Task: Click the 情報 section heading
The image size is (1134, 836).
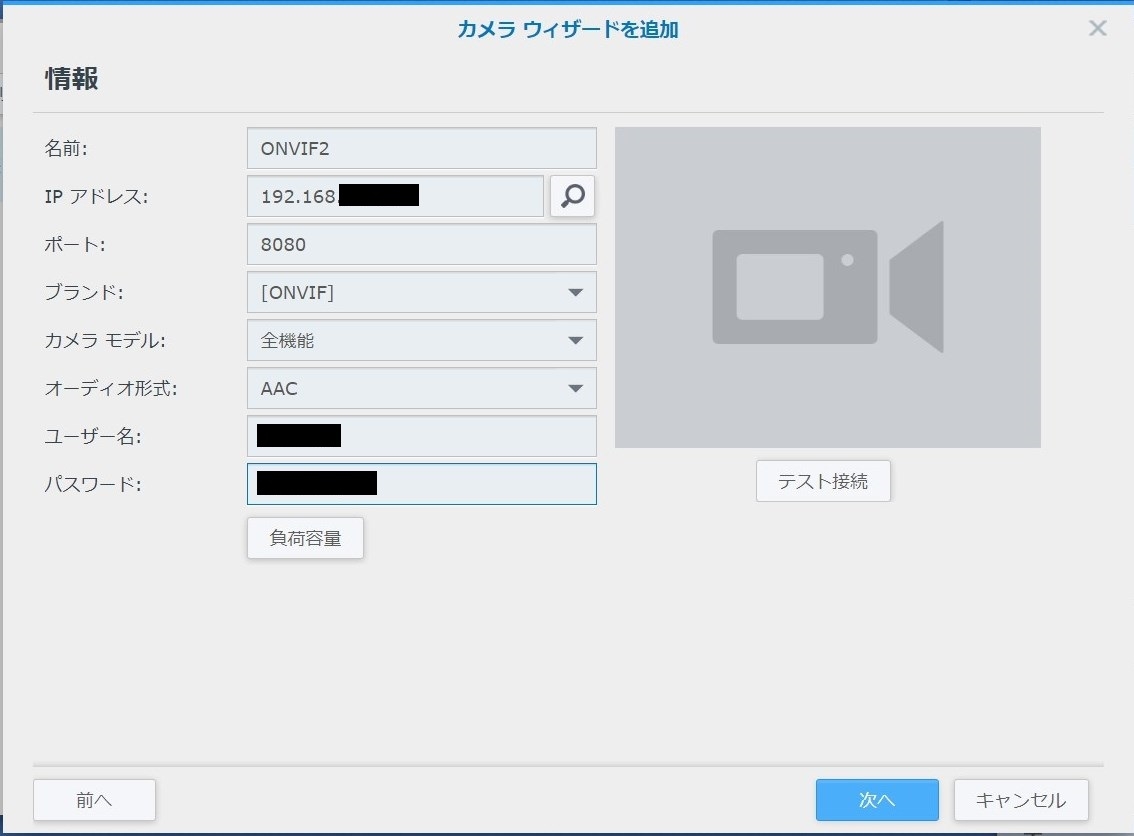Action: point(72,79)
